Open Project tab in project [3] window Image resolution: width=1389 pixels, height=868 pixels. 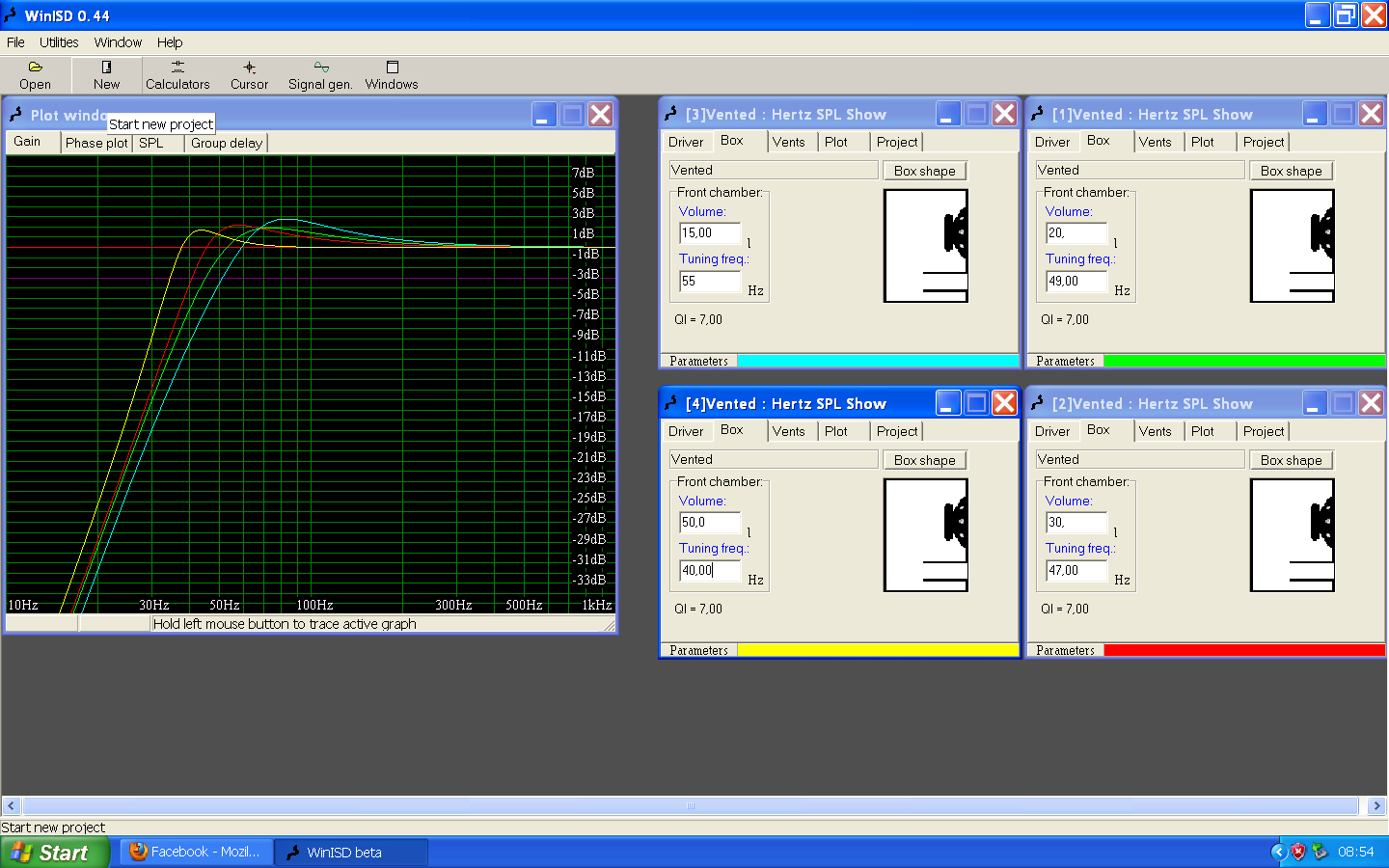point(897,142)
